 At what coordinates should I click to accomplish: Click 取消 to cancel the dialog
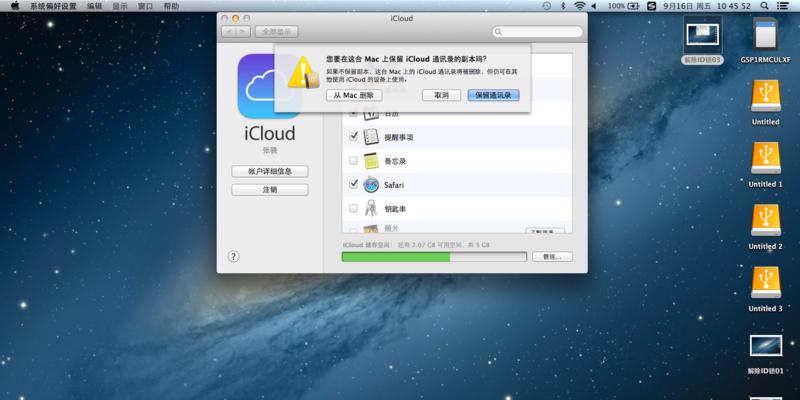pos(441,95)
